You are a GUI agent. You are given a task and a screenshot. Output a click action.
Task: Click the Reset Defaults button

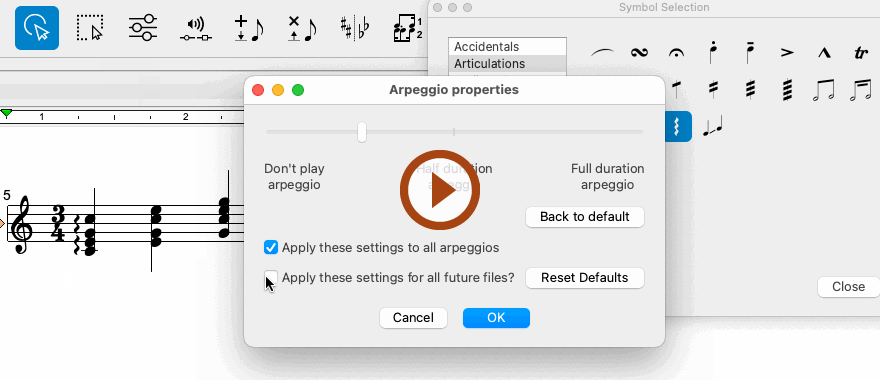pos(585,278)
